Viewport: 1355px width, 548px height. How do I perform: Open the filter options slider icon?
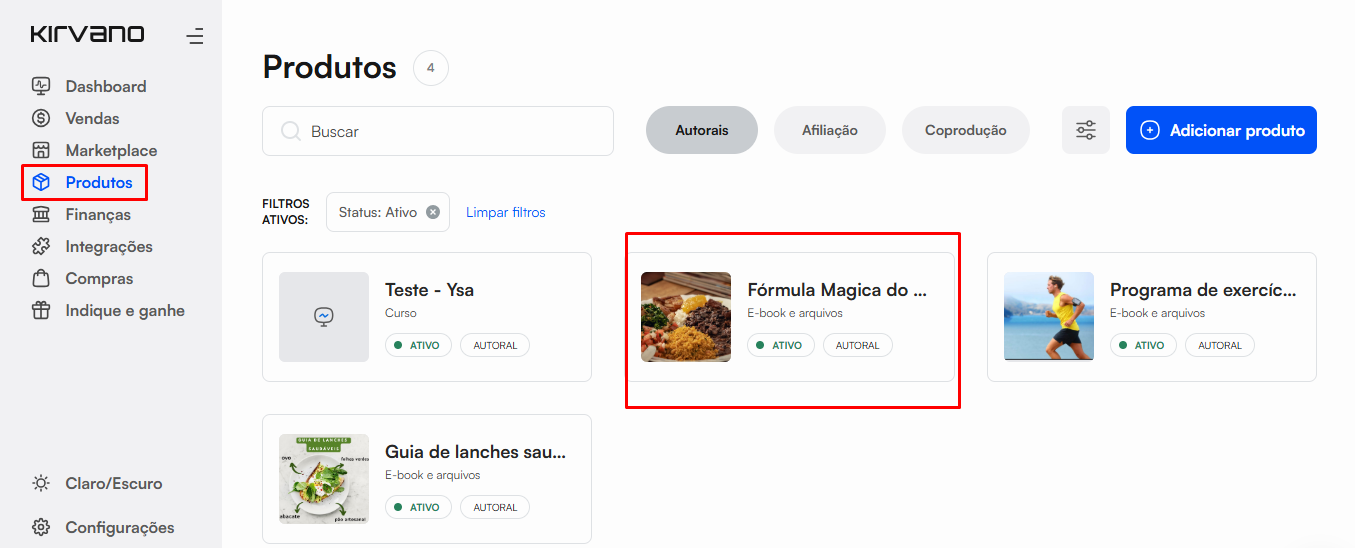[x=1085, y=130]
